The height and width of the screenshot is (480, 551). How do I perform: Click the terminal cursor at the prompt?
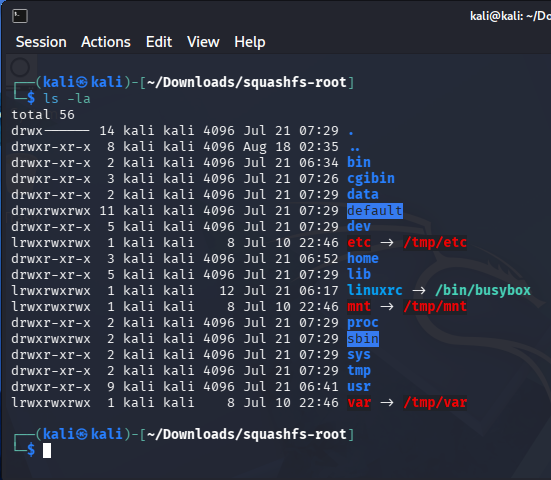click(x=47, y=450)
